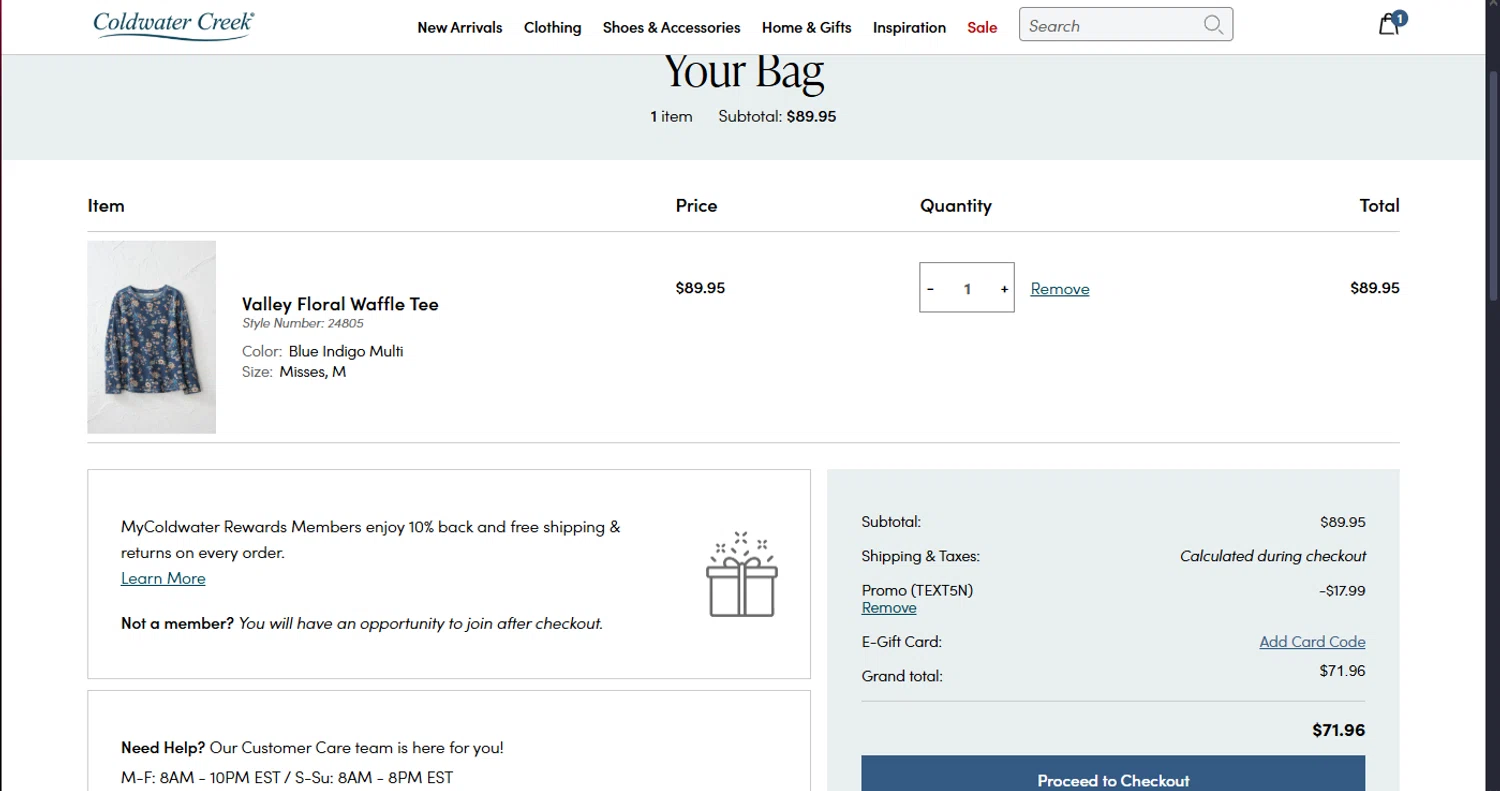Click Add Card Code link
This screenshot has height=791, width=1500.
[1312, 642]
